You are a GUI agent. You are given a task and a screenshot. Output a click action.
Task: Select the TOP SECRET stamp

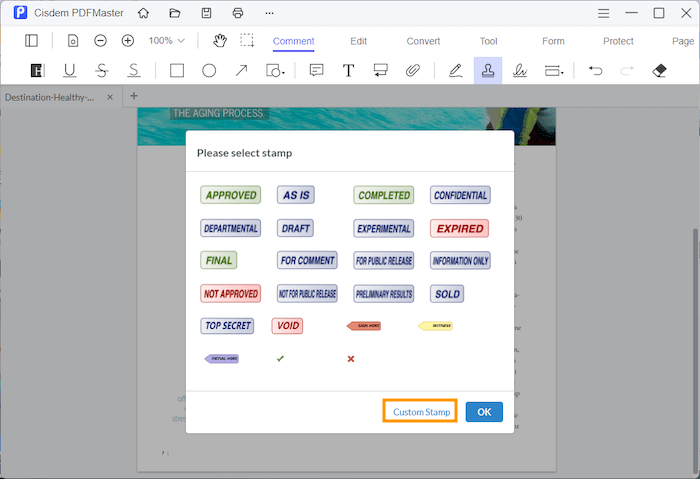[x=227, y=326]
